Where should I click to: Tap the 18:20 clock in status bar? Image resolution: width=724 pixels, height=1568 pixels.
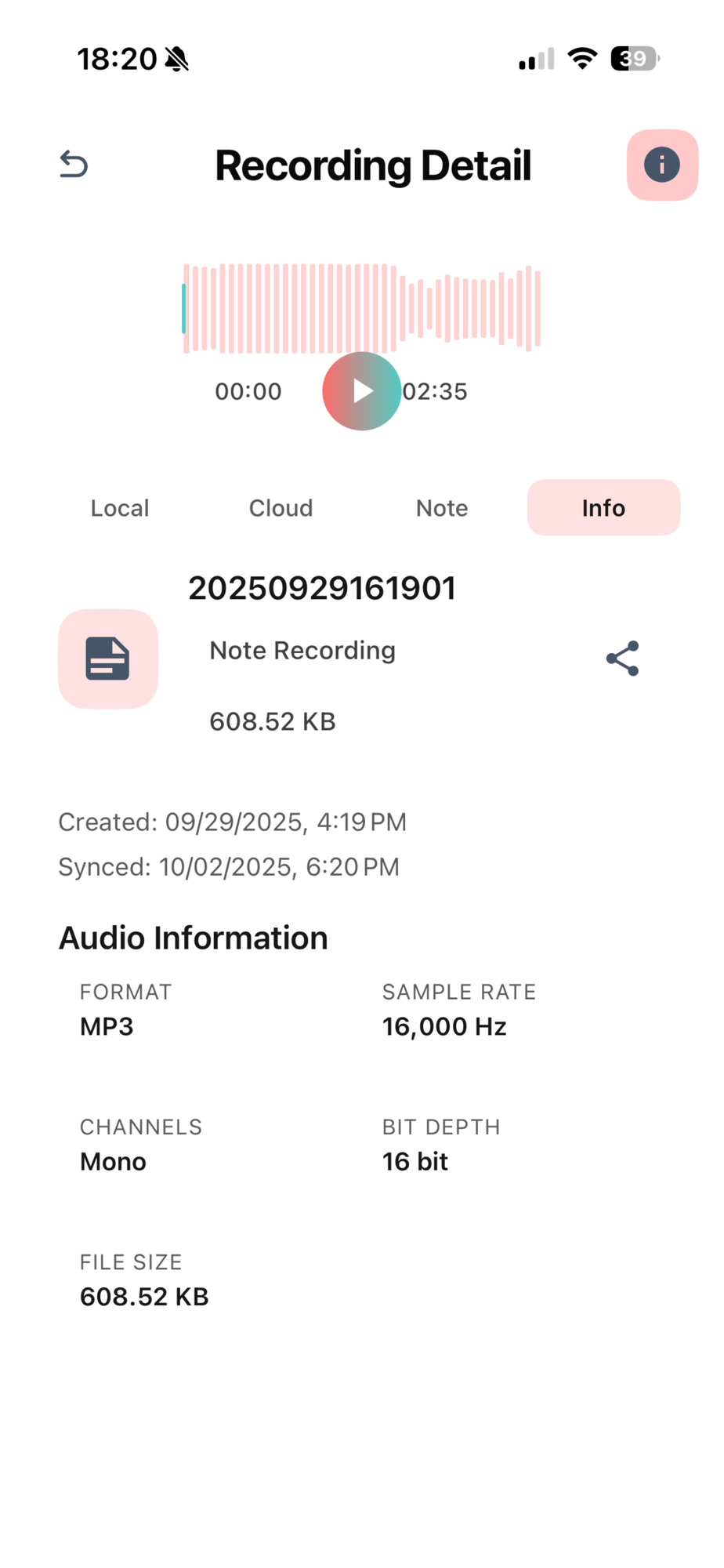(117, 59)
